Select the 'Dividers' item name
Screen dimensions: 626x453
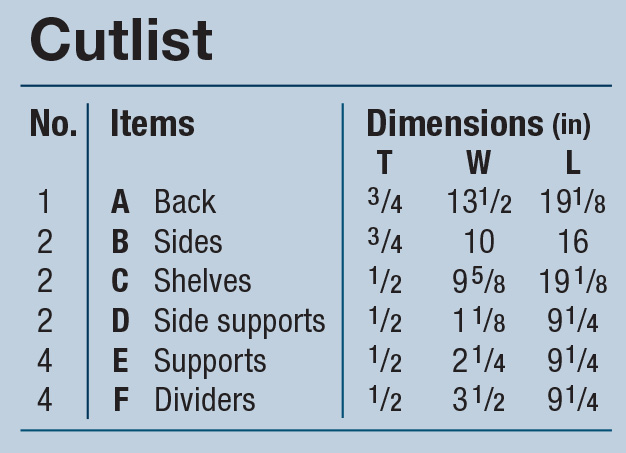coord(204,400)
